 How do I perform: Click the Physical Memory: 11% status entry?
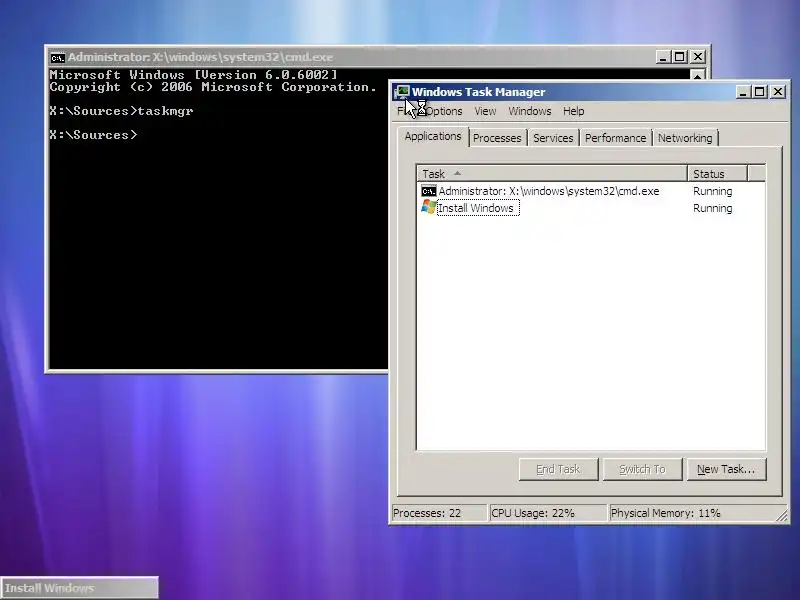click(x=692, y=513)
